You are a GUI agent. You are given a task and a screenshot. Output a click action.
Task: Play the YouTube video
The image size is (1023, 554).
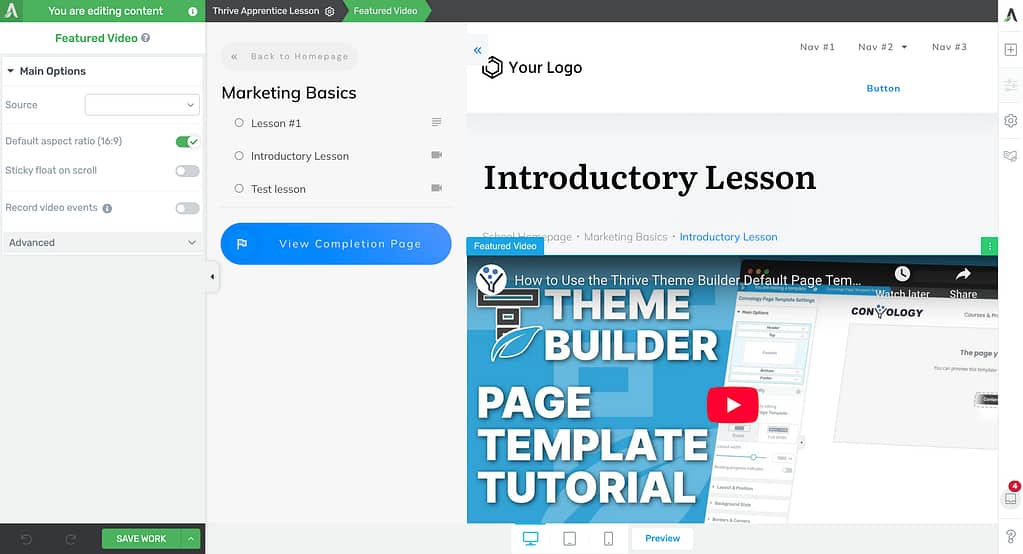[732, 405]
